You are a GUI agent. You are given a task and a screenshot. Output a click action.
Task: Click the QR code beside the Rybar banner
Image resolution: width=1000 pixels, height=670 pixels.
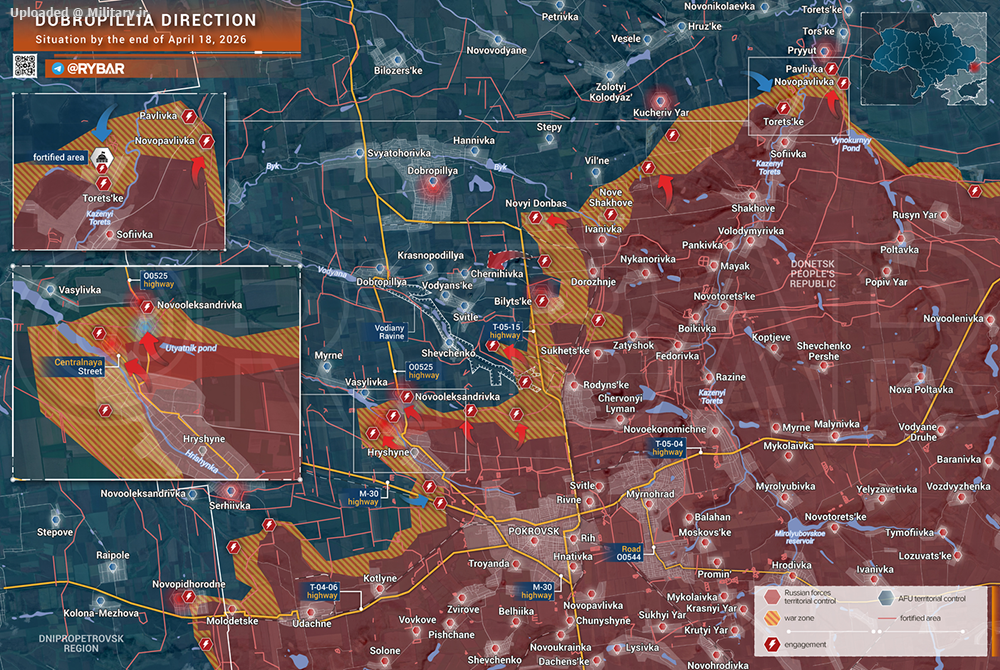coord(25,66)
